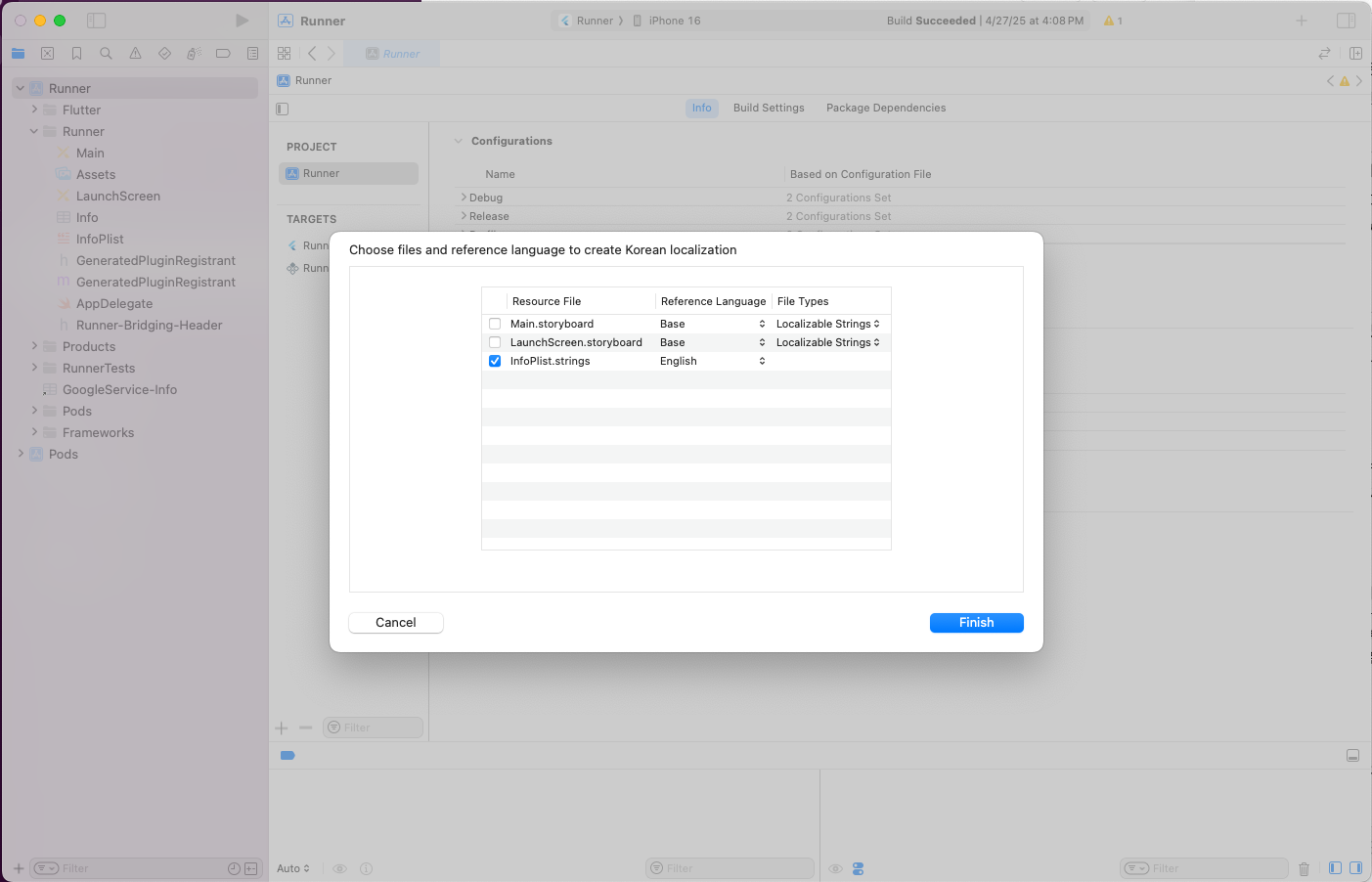Open the Bookmark navigator
Viewport: 1372px width, 882px height.
[76, 54]
